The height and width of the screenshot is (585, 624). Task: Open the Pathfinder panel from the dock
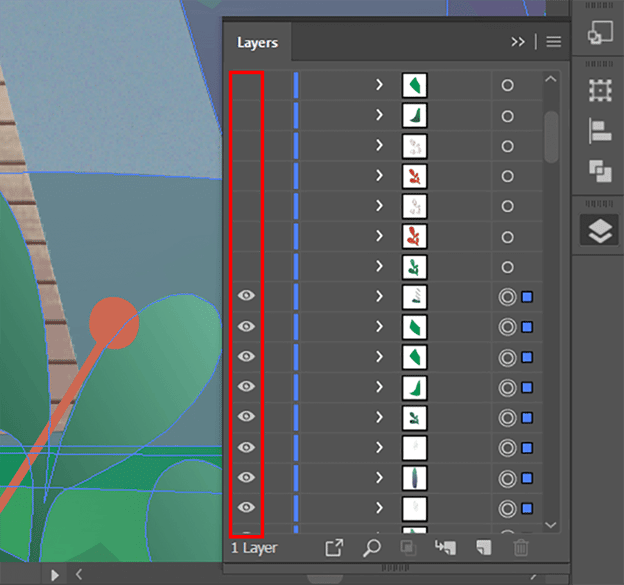(x=599, y=171)
